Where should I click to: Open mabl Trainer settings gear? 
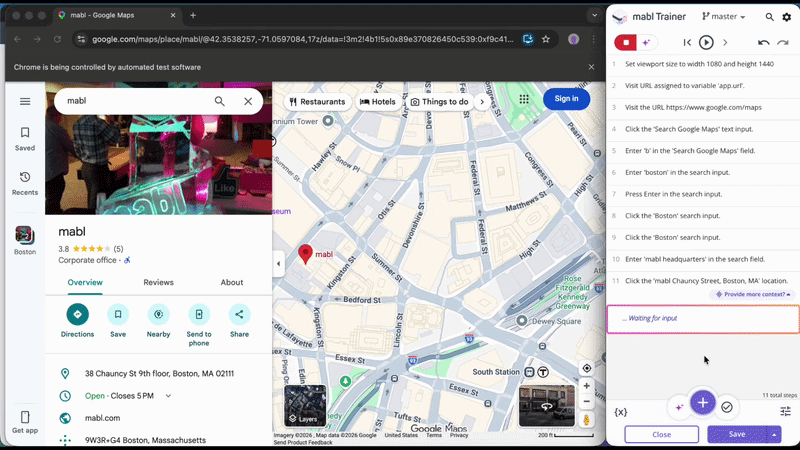[786, 17]
